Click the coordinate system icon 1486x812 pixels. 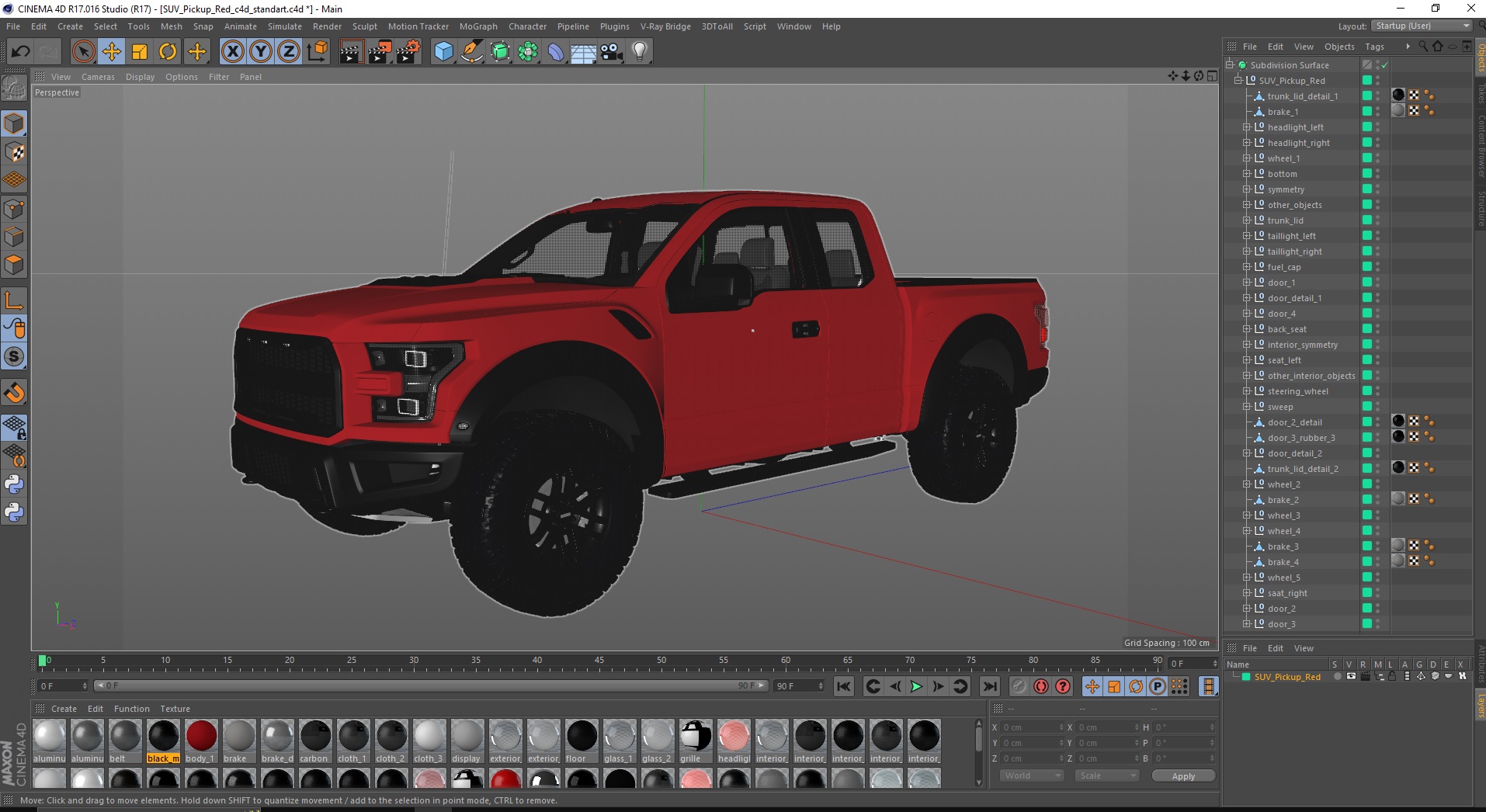(x=318, y=52)
